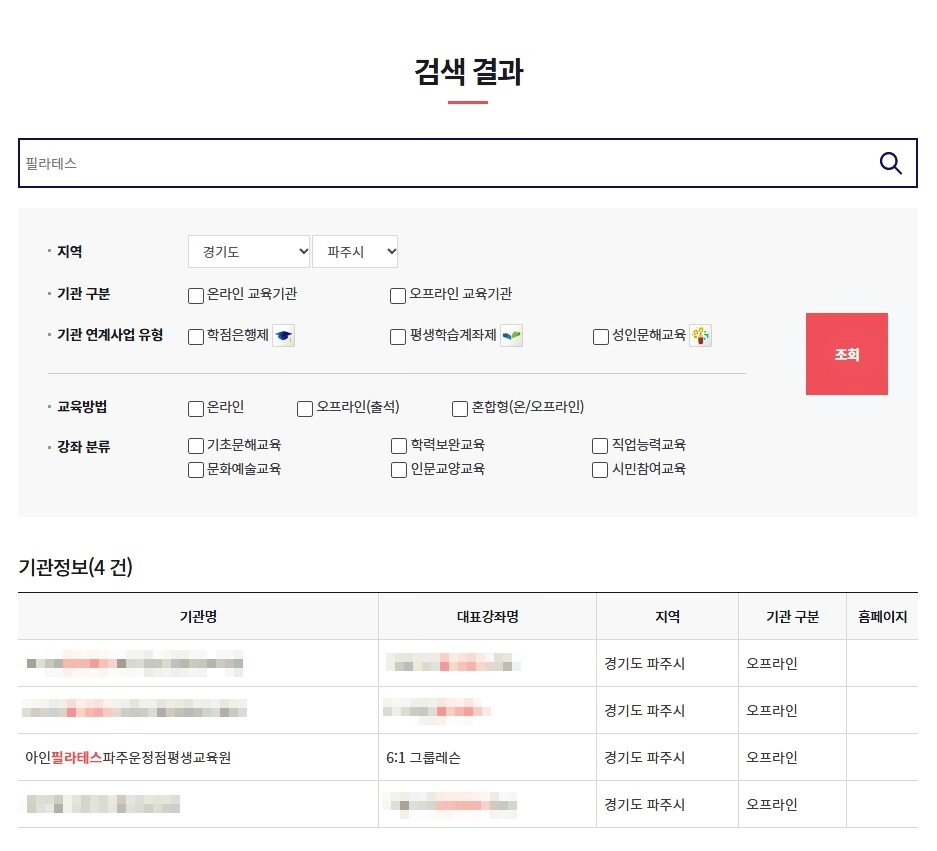
Task: Click the 성인문해교육 icon
Action: pyautogui.click(x=700, y=336)
